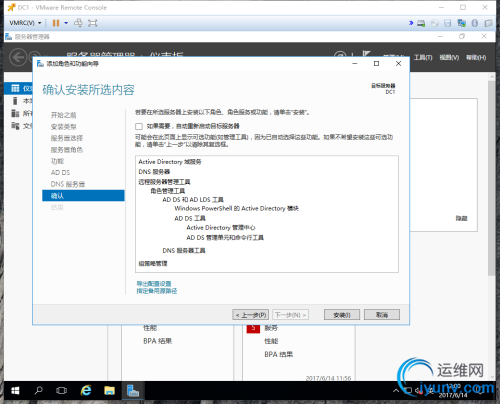Click 'BPA 结果' in the left dashboard tile
500x404 pixels.
coord(157,341)
